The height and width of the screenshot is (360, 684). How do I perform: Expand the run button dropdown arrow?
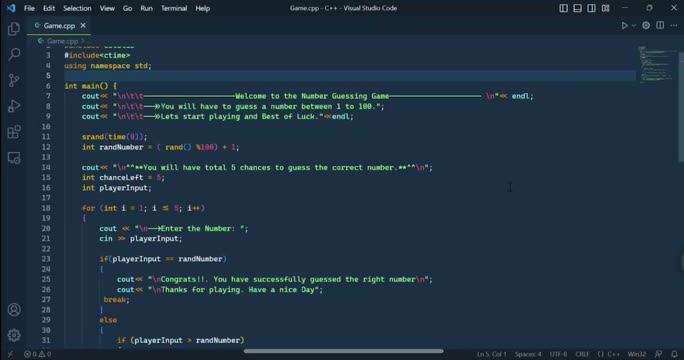(x=634, y=26)
